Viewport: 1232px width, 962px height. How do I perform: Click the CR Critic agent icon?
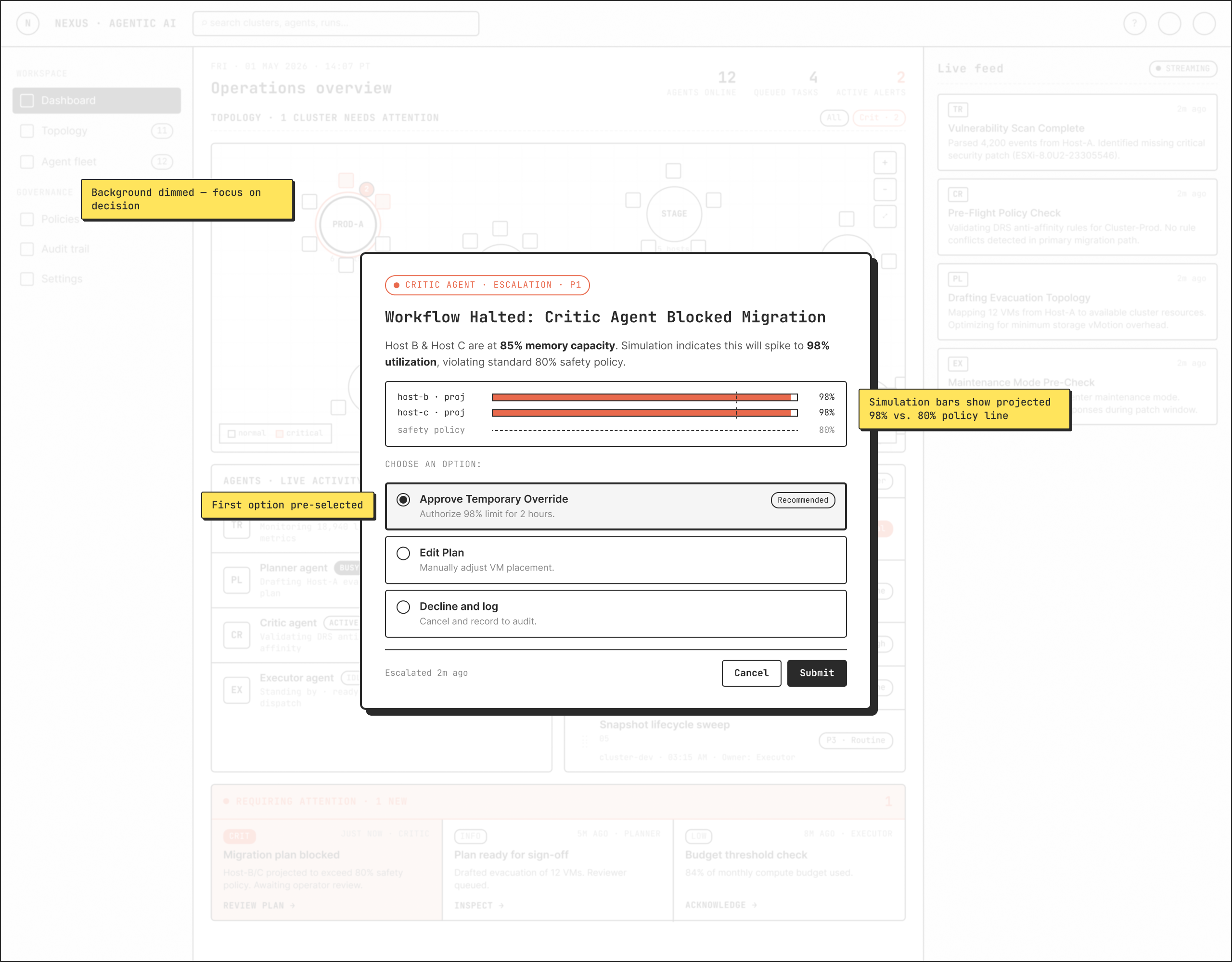click(236, 635)
